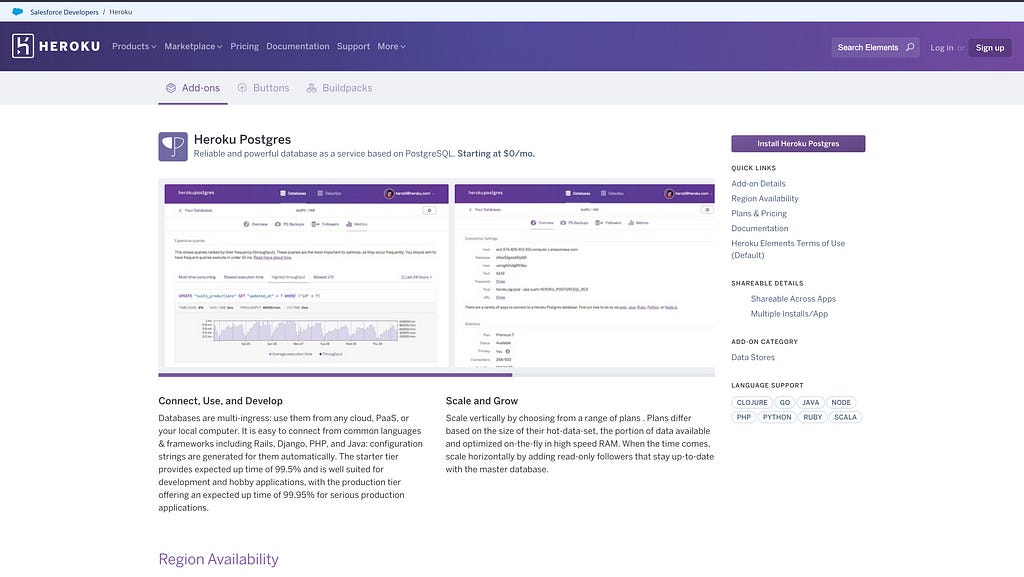Select the JAVA language tag
The image size is (1024, 577).
(x=810, y=402)
